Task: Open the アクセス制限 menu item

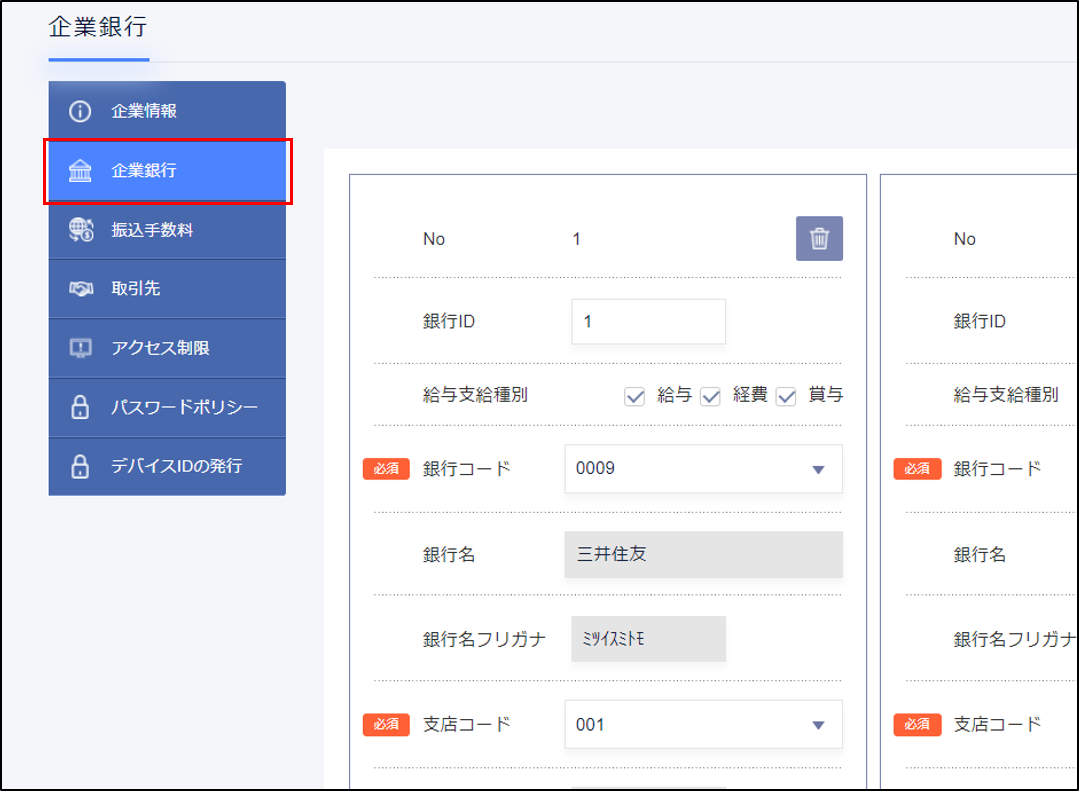Action: [x=167, y=348]
